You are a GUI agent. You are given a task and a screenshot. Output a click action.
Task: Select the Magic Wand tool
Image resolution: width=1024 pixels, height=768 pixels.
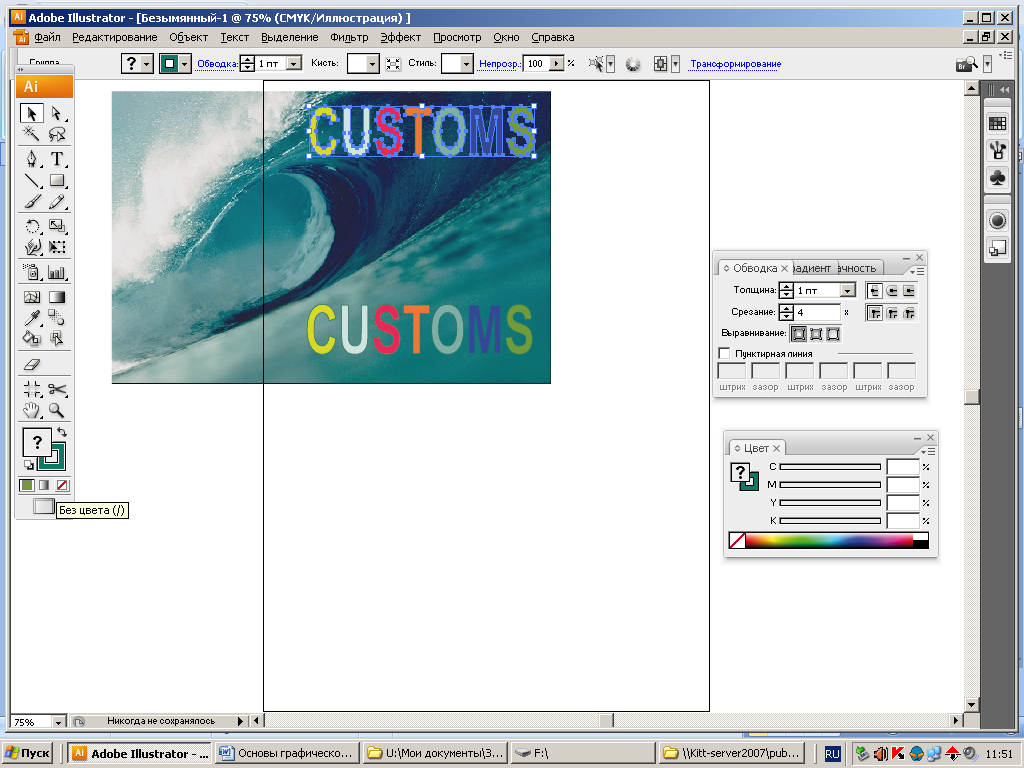click(x=31, y=134)
